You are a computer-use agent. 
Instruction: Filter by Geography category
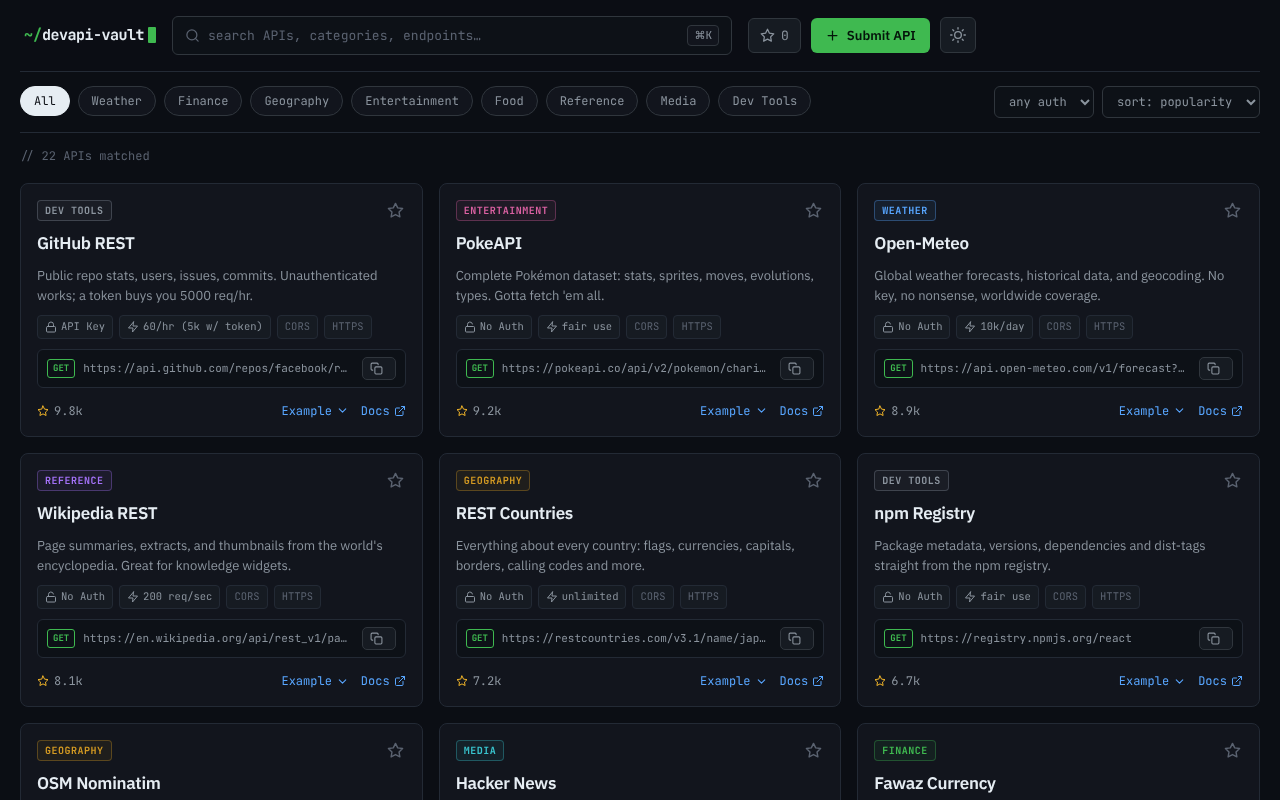297,101
